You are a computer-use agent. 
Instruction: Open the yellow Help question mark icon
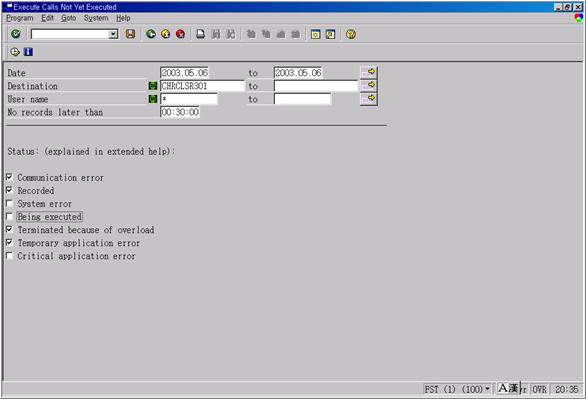point(351,34)
